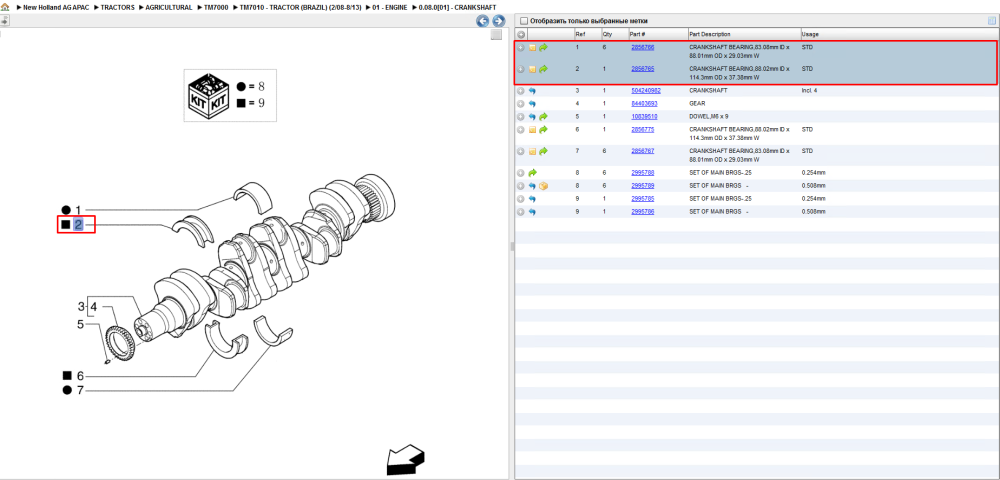Click the back navigation arrow
The height and width of the screenshot is (480, 1000).
[x=483, y=21]
